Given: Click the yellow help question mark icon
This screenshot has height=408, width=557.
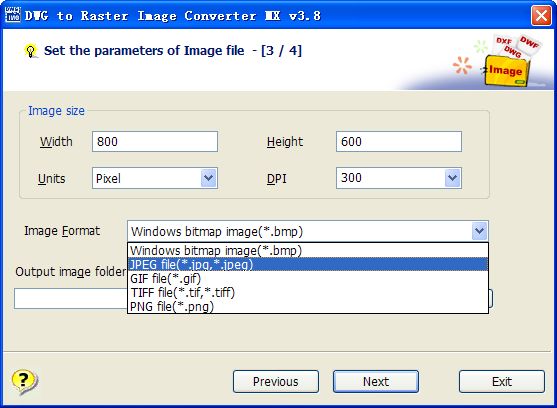Looking at the screenshot, I should point(24,382).
